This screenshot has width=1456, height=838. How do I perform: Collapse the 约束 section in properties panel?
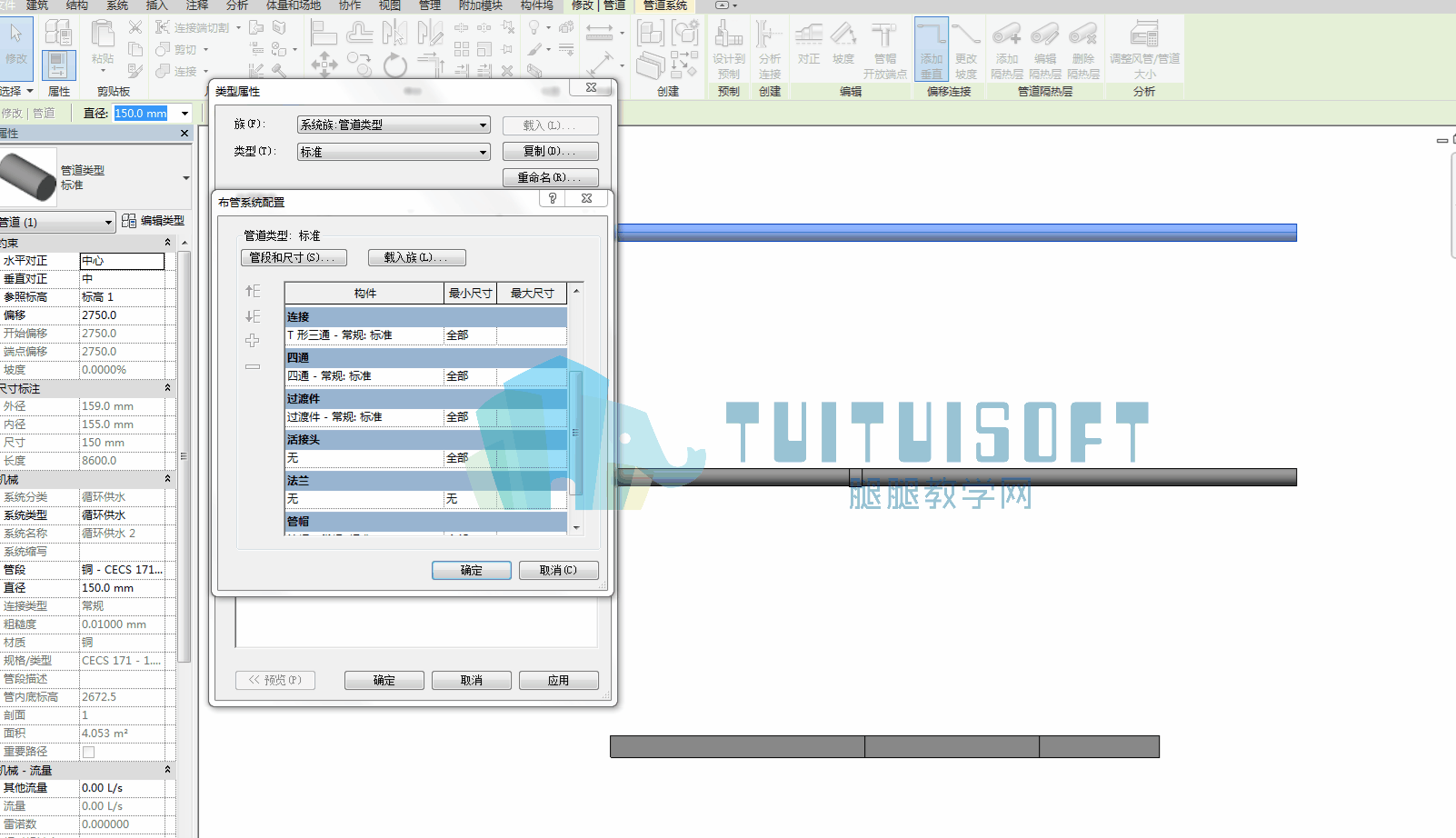167,243
